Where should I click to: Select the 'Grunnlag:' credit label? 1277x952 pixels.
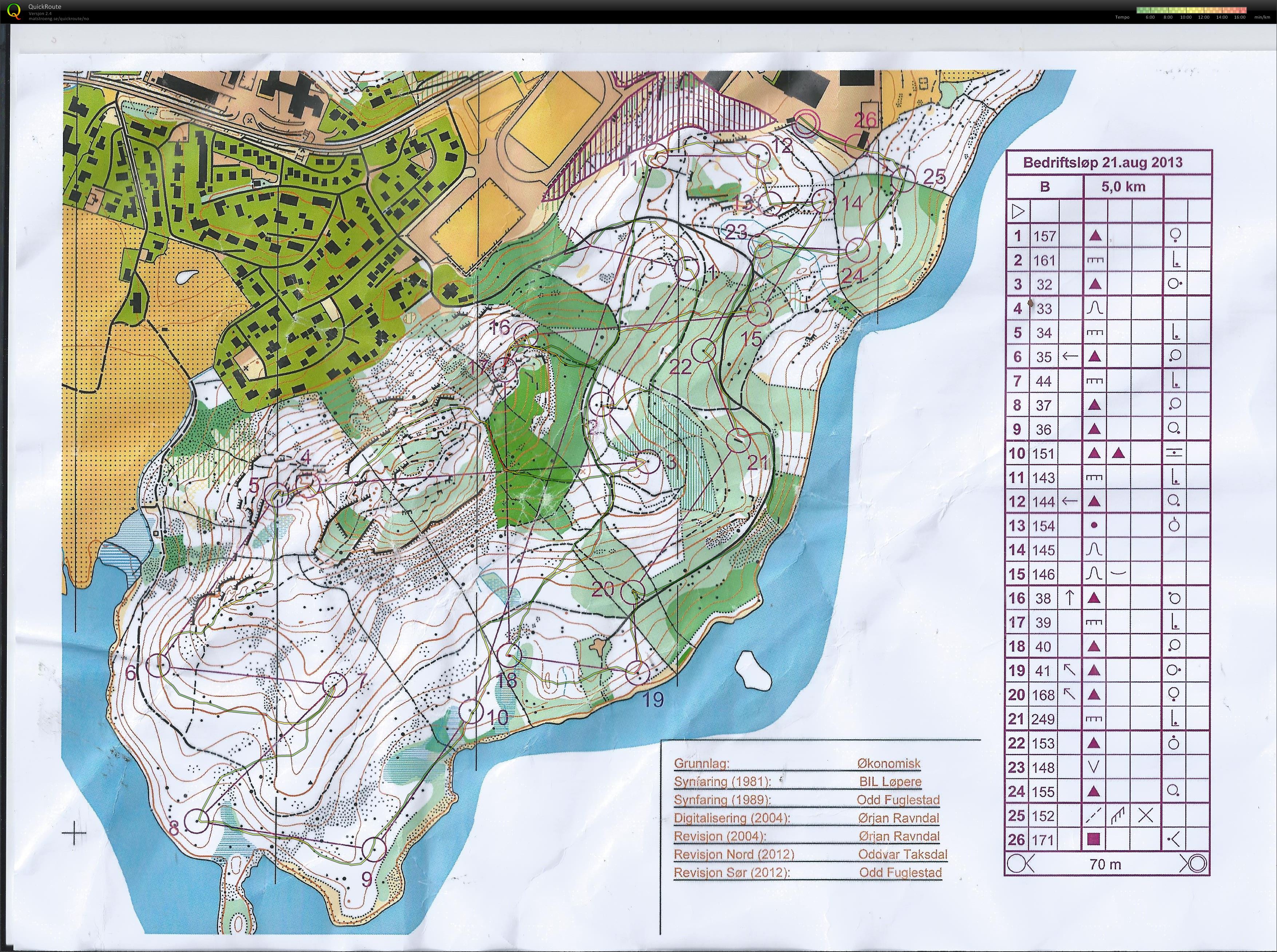point(702,764)
